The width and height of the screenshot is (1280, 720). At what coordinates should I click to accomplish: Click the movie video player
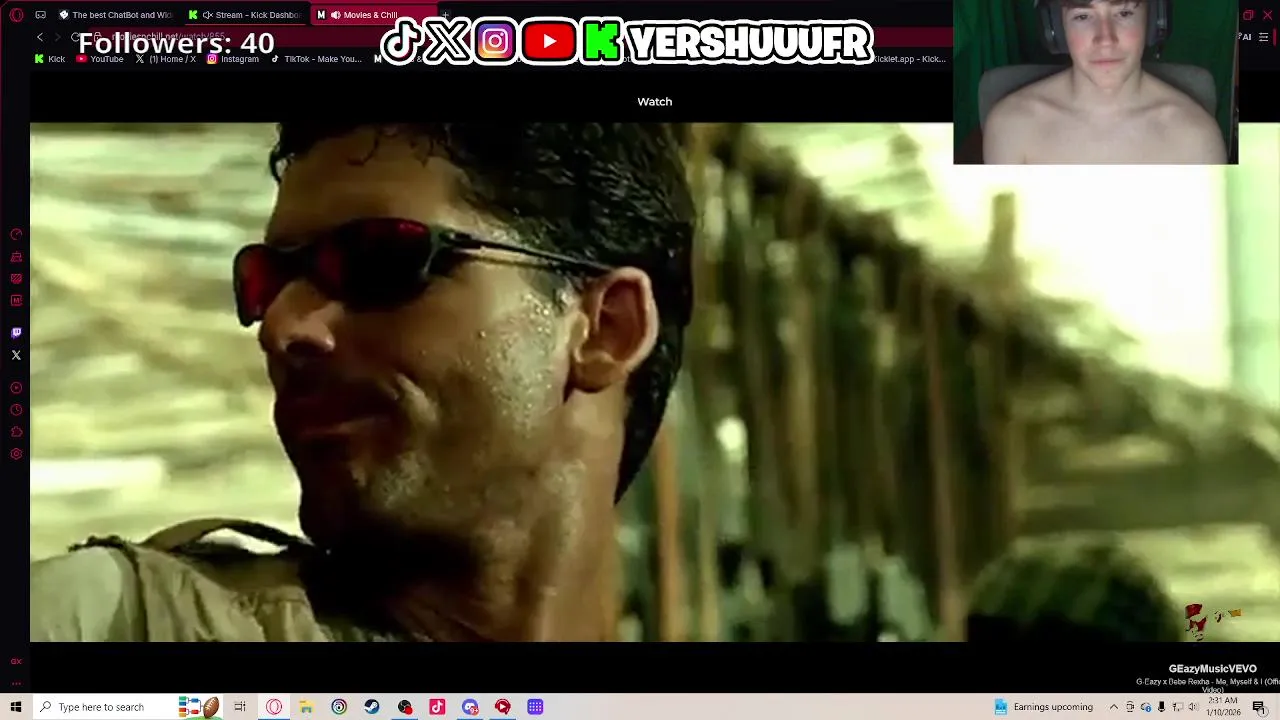[x=655, y=382]
